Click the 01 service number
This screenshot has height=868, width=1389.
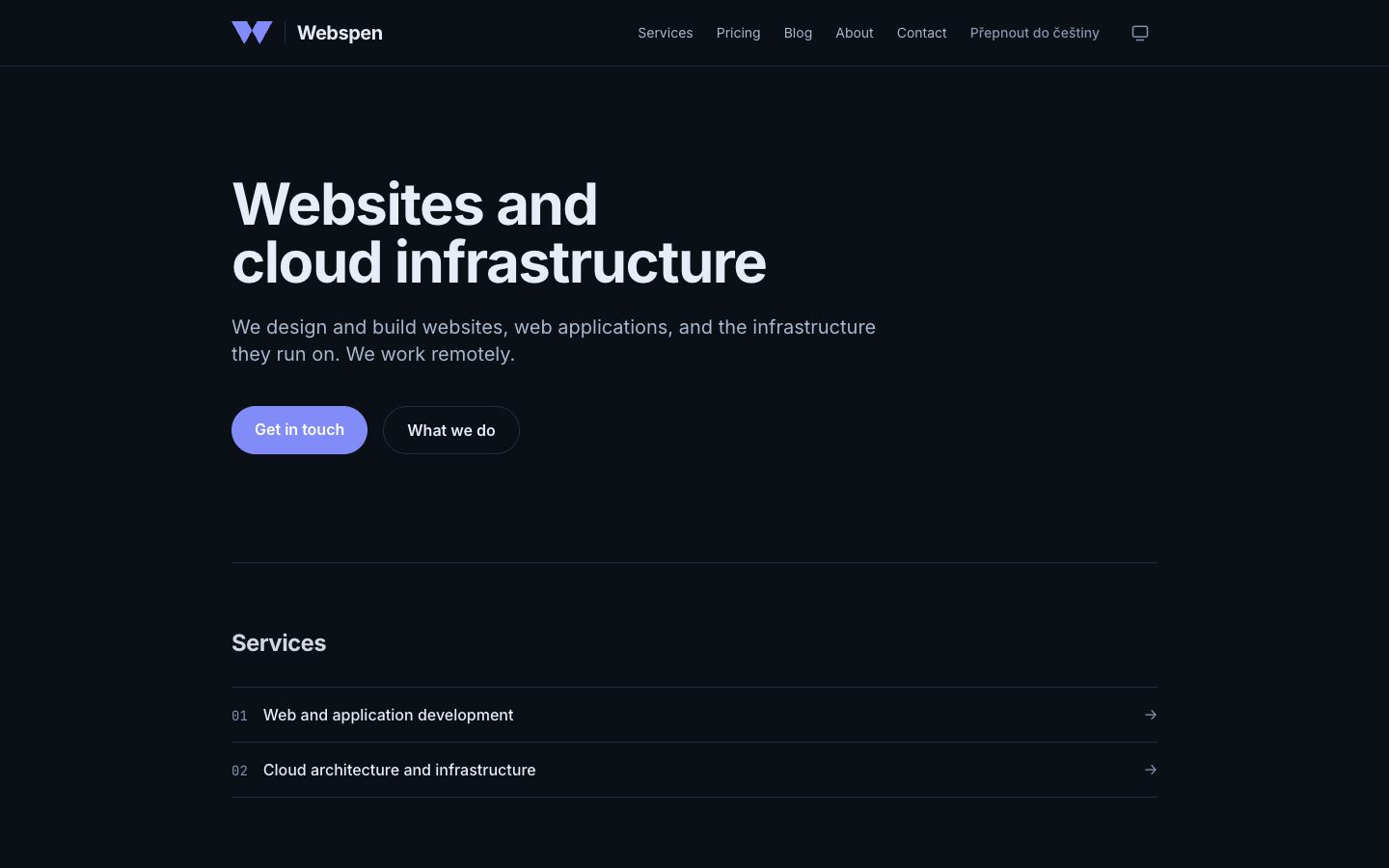(x=239, y=716)
